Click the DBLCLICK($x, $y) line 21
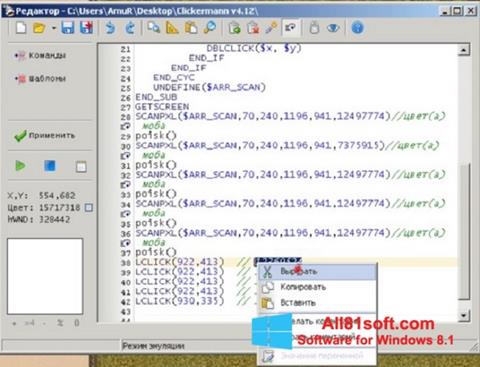 [254, 49]
